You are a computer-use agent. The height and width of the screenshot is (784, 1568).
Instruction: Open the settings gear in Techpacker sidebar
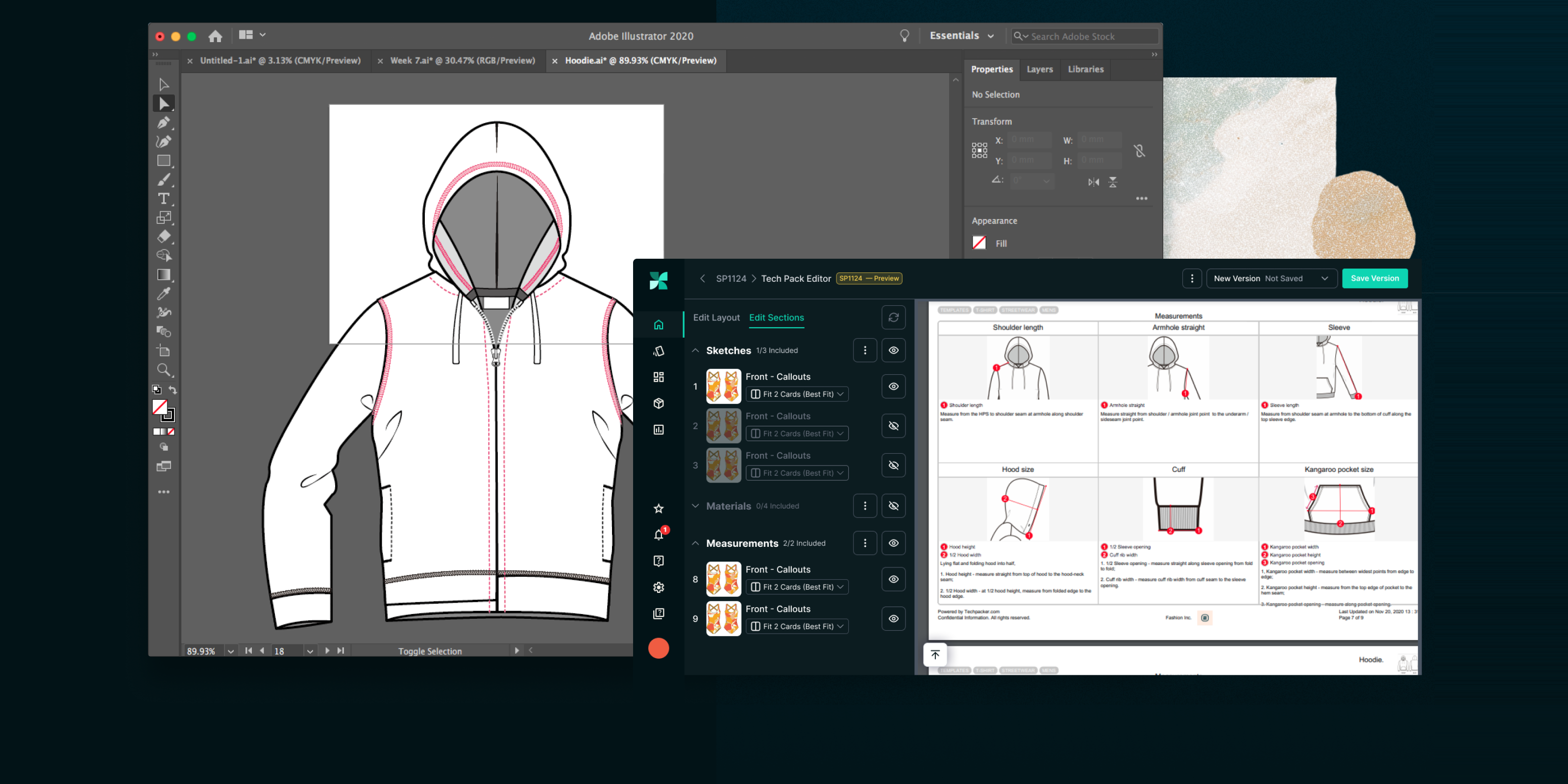pos(659,587)
